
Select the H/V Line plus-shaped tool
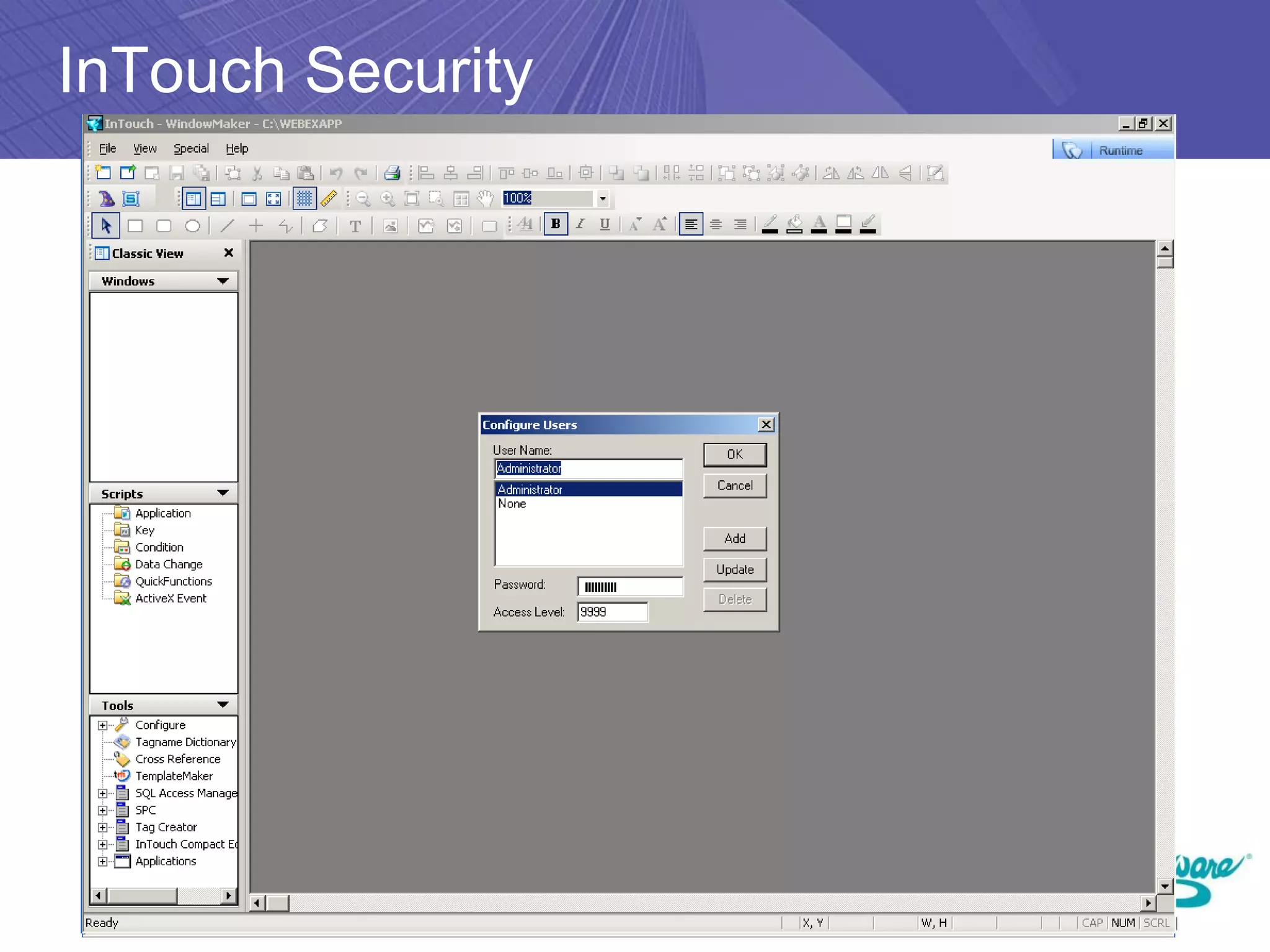[x=255, y=226]
